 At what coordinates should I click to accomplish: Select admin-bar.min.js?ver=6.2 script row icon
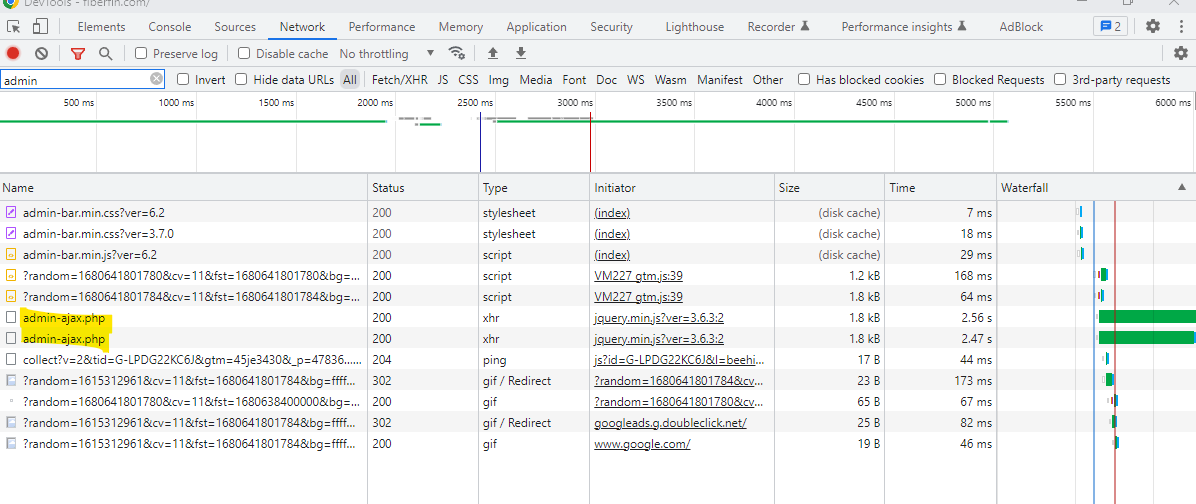11,255
